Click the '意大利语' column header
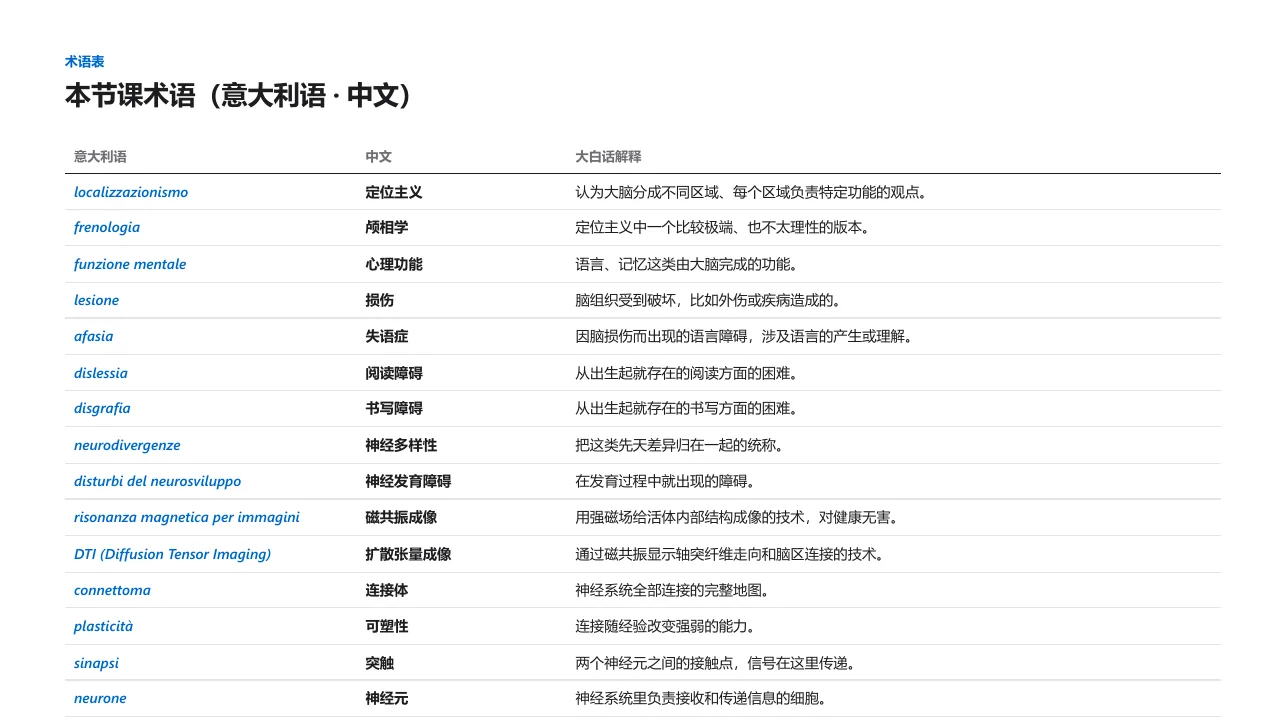1287x723 pixels. [100, 157]
